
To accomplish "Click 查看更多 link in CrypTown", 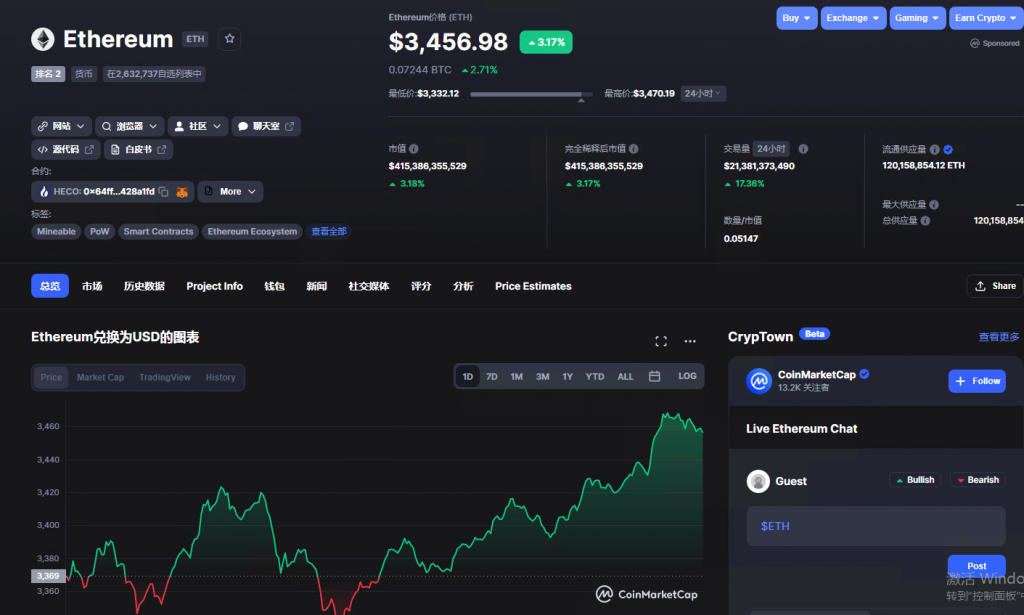I will click(999, 337).
